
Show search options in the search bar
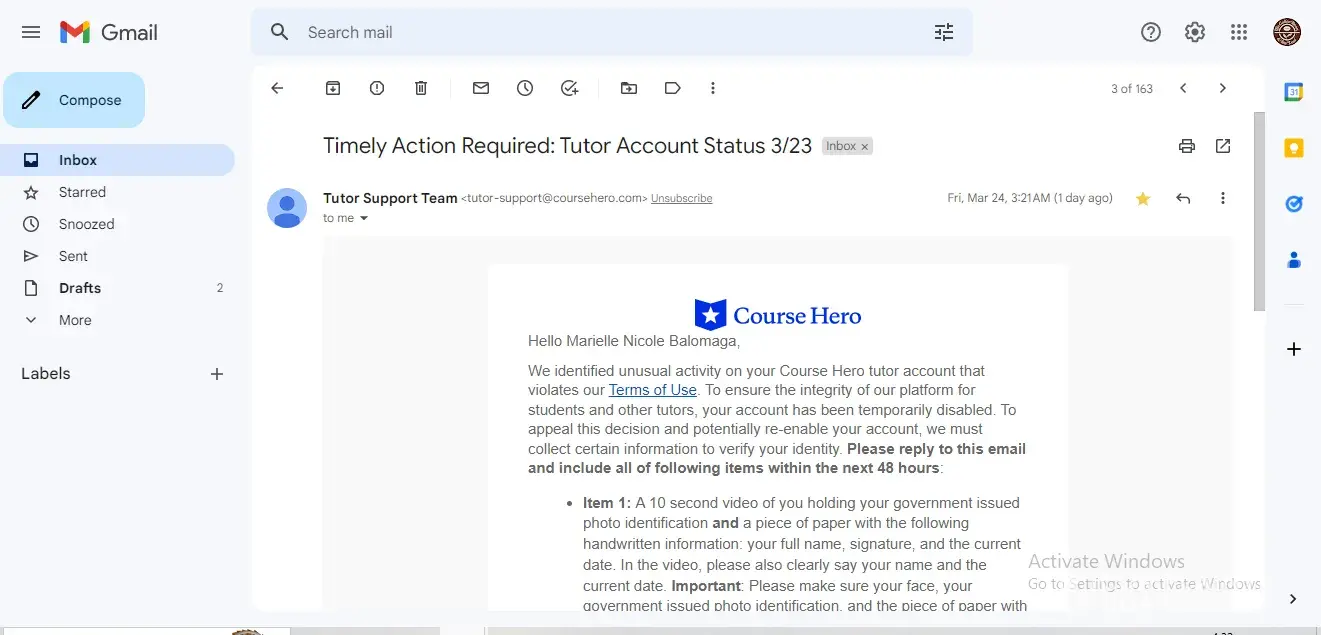coord(944,32)
